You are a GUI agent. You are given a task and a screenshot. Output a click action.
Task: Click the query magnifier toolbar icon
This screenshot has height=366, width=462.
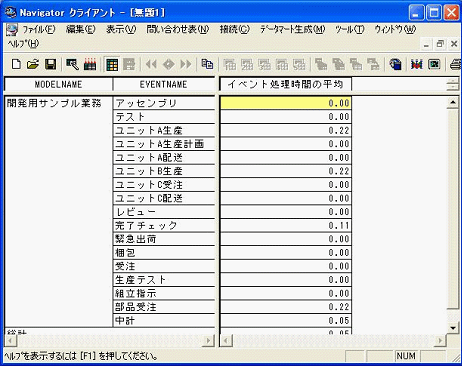72,64
